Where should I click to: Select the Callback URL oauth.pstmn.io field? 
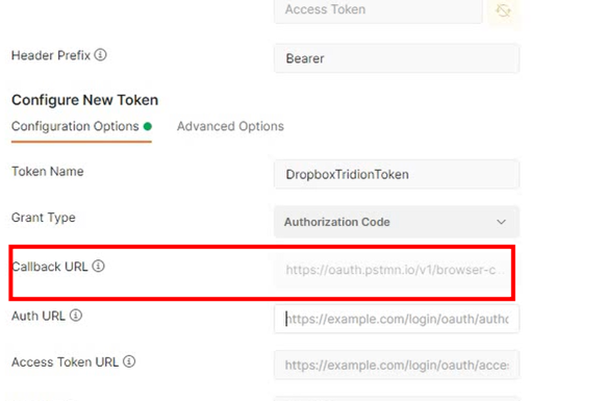coord(394,270)
